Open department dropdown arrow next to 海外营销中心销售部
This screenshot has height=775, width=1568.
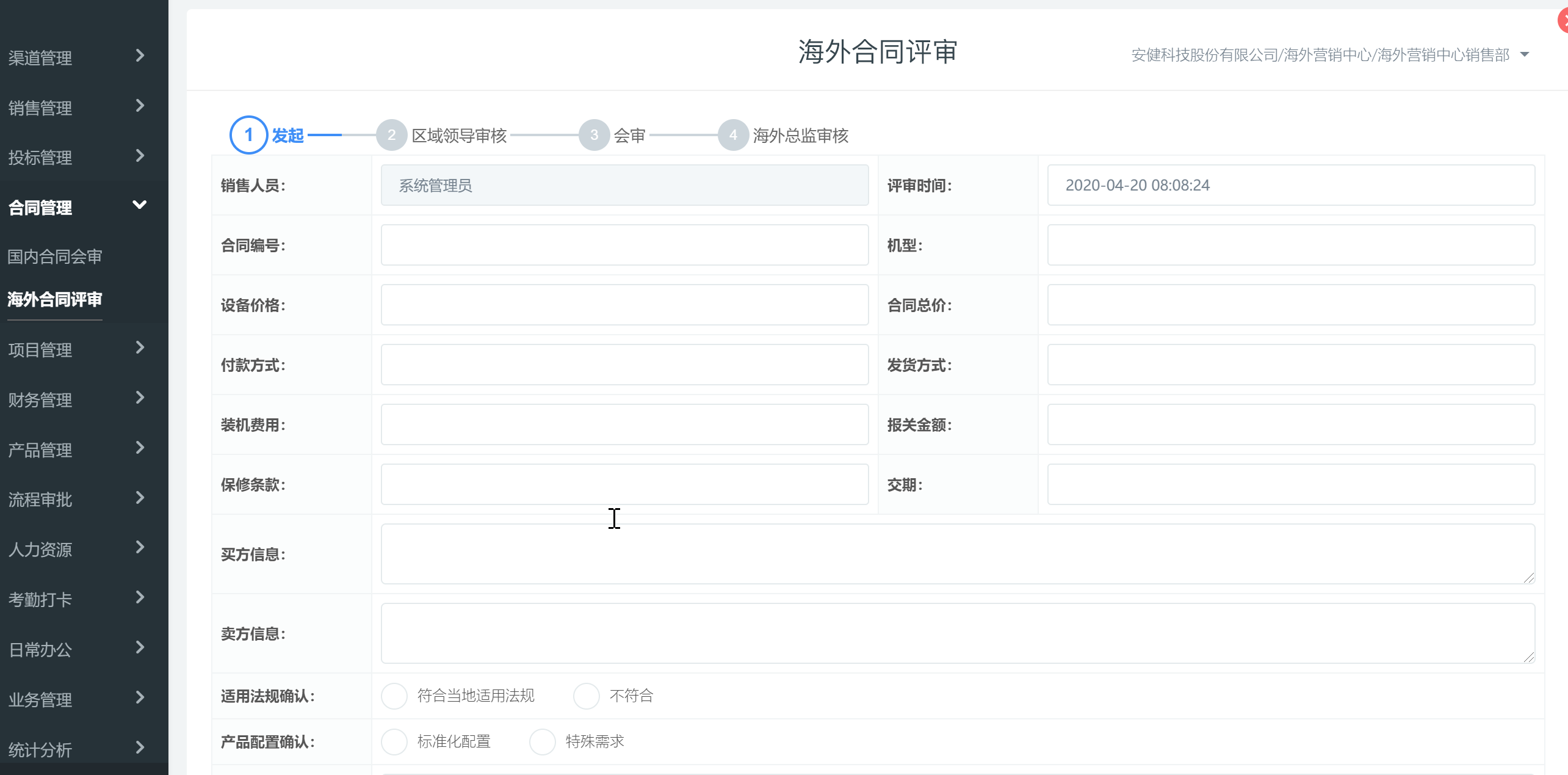[1525, 55]
